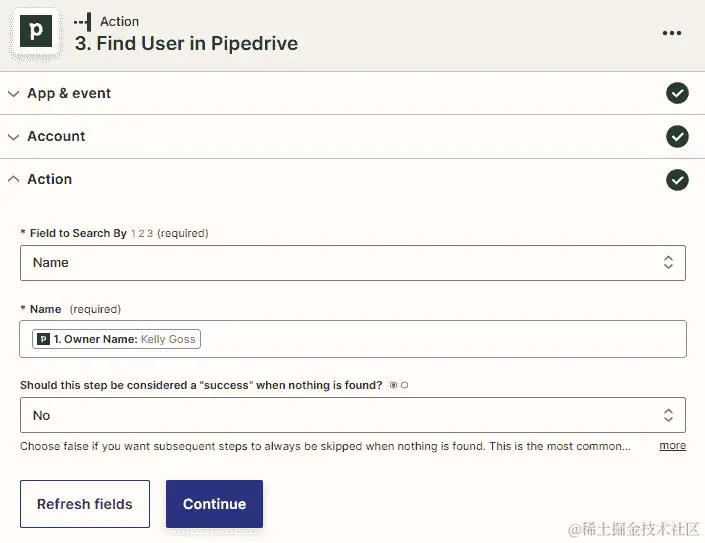
Task: Click the Pipedrive app logo icon
Action: [x=36, y=32]
